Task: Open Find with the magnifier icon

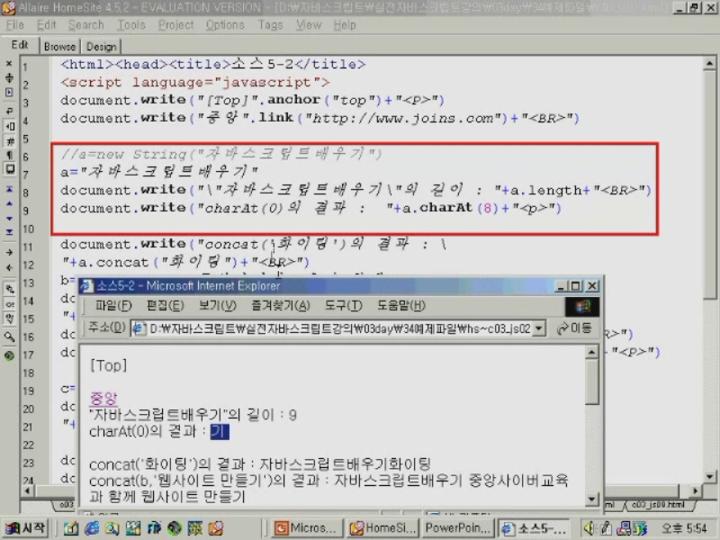Action: 9,337
